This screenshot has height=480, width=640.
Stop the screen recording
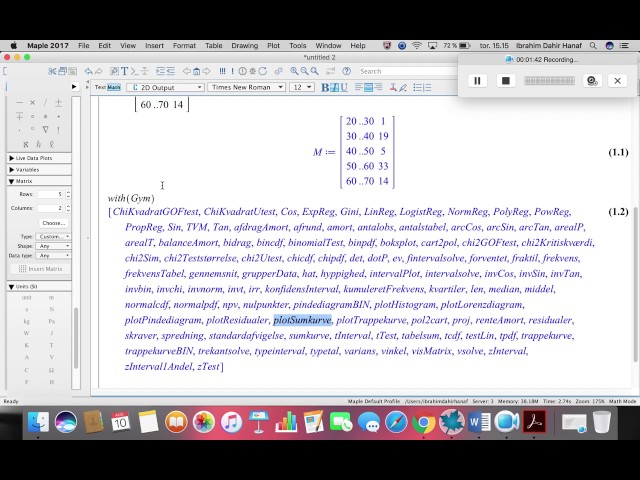[x=505, y=81]
